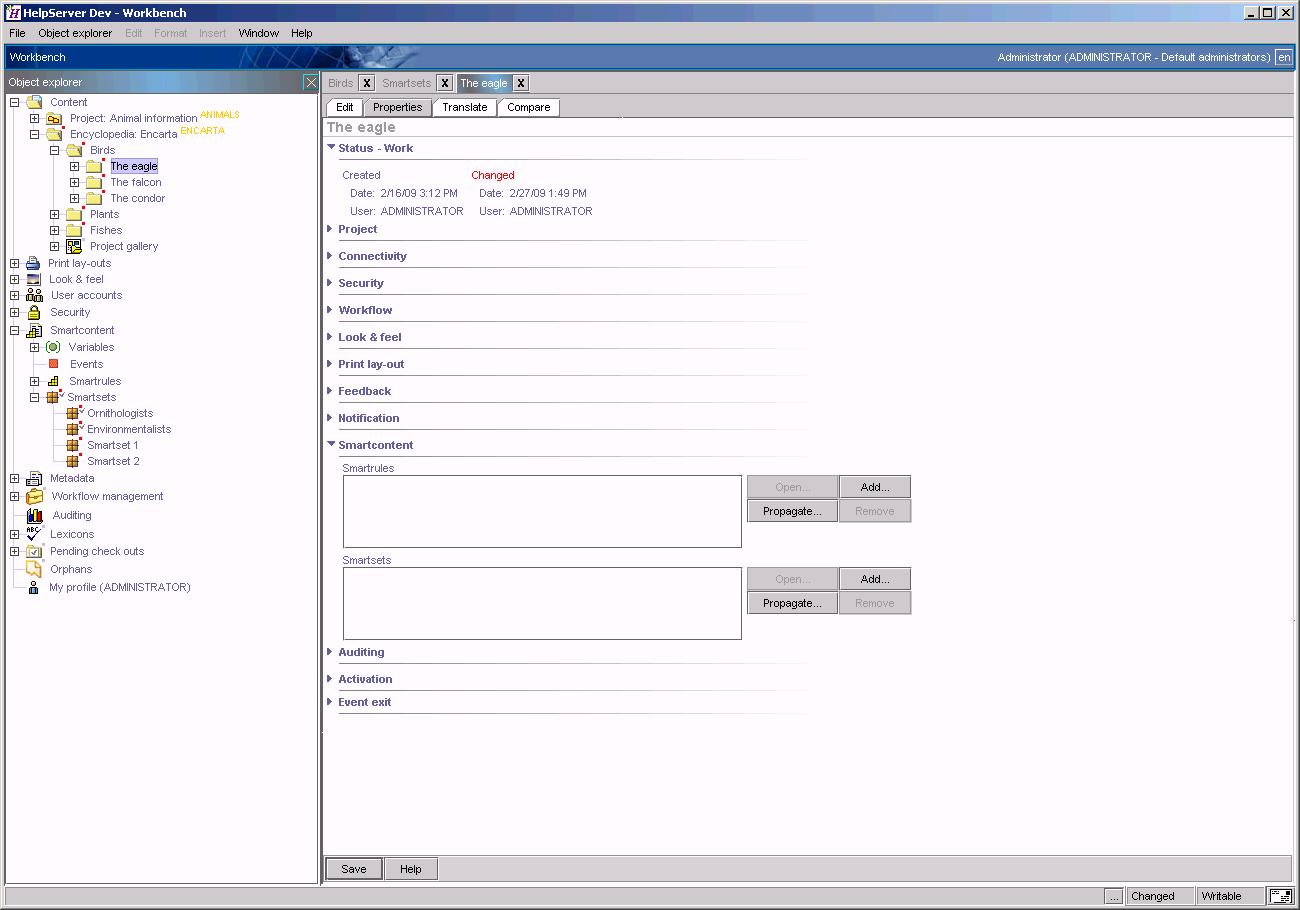
Task: Select the User accounts icon
Action: point(35,295)
